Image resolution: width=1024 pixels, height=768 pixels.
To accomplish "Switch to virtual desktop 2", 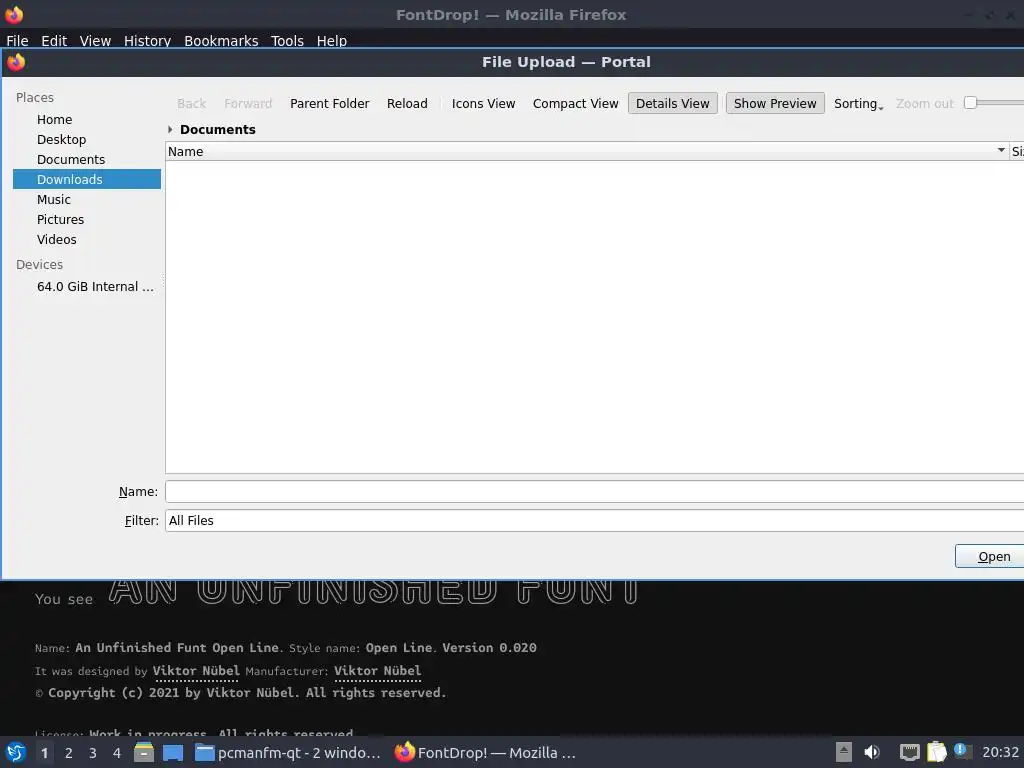I will point(69,753).
